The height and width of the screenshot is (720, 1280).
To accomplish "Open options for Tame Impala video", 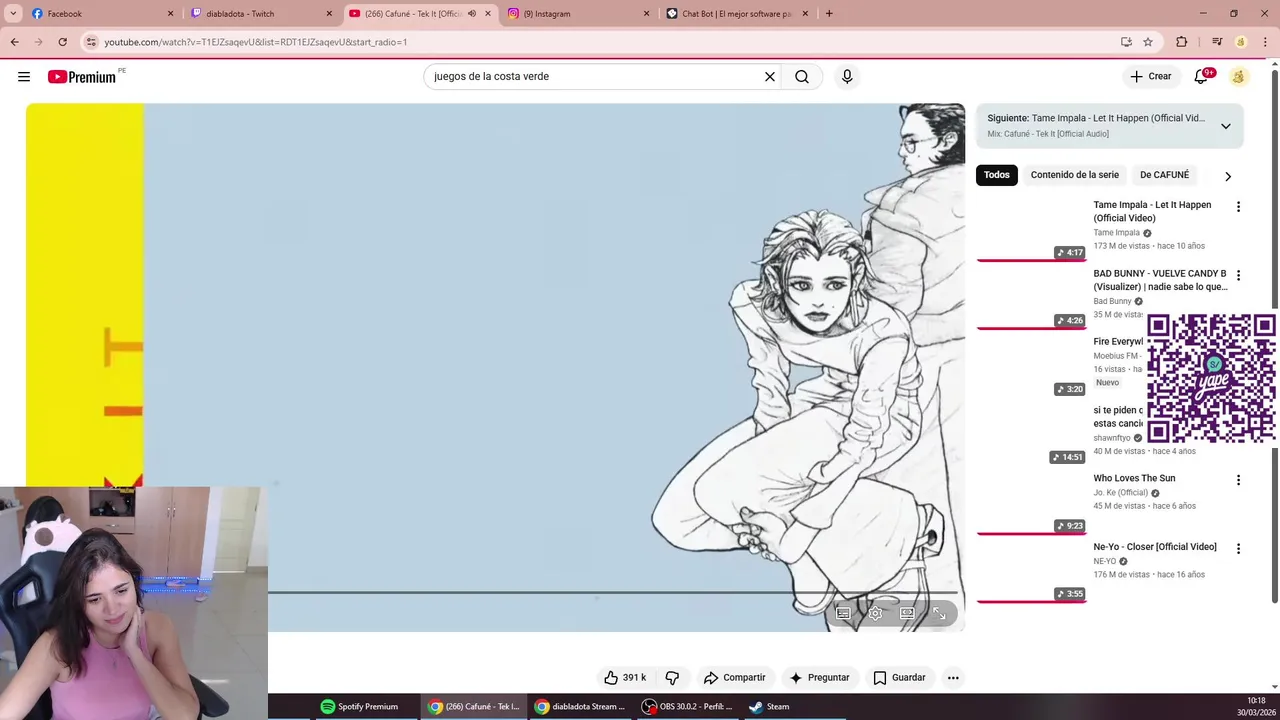I will (x=1238, y=207).
